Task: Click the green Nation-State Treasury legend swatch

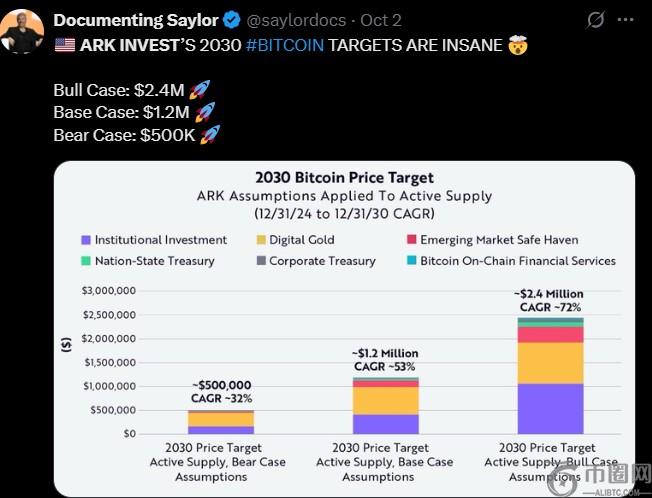Action: (x=87, y=261)
